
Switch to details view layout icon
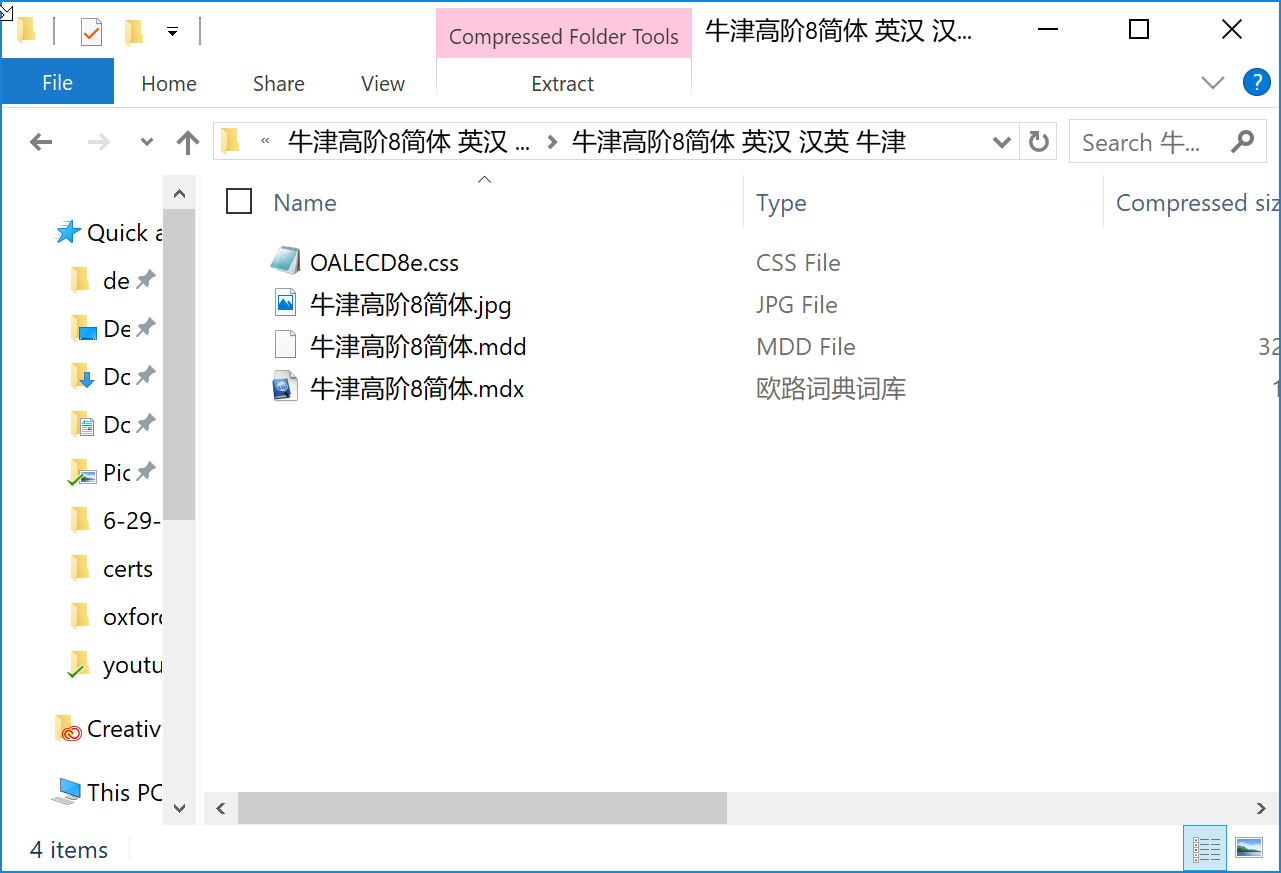coord(1205,848)
